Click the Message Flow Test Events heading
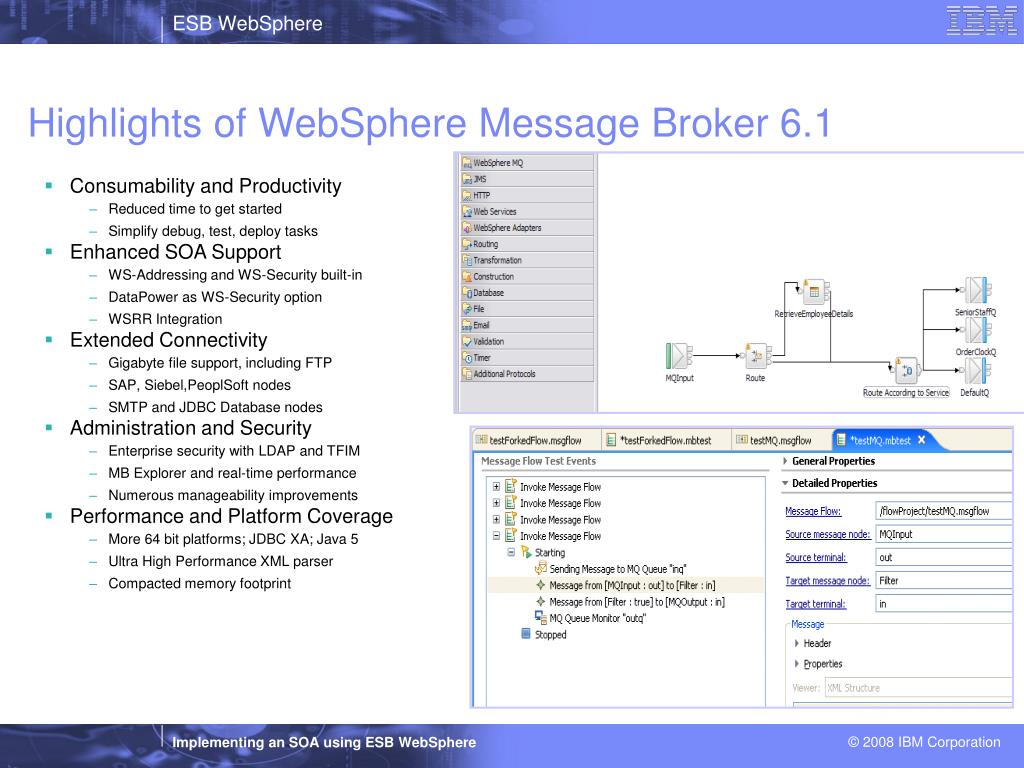Viewport: 1024px width, 768px height. point(538,461)
